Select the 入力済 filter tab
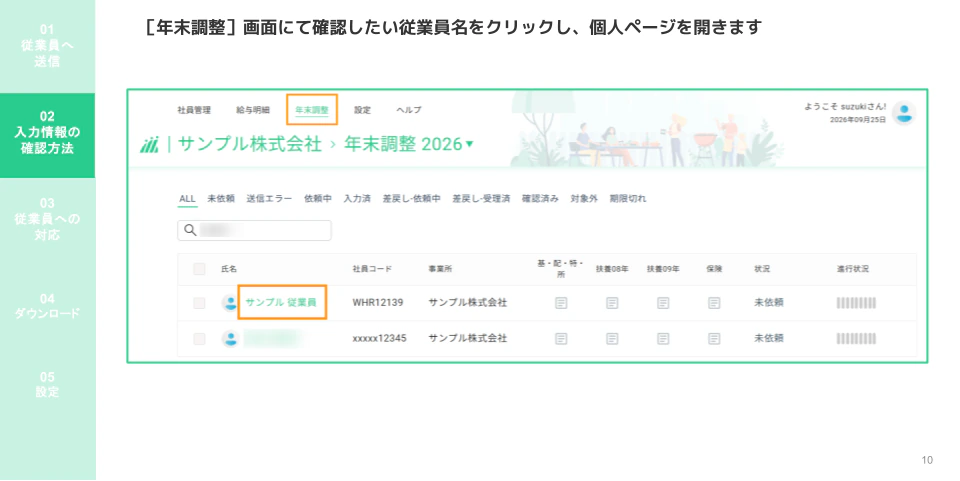Image resolution: width=960 pixels, height=481 pixels. tap(357, 199)
